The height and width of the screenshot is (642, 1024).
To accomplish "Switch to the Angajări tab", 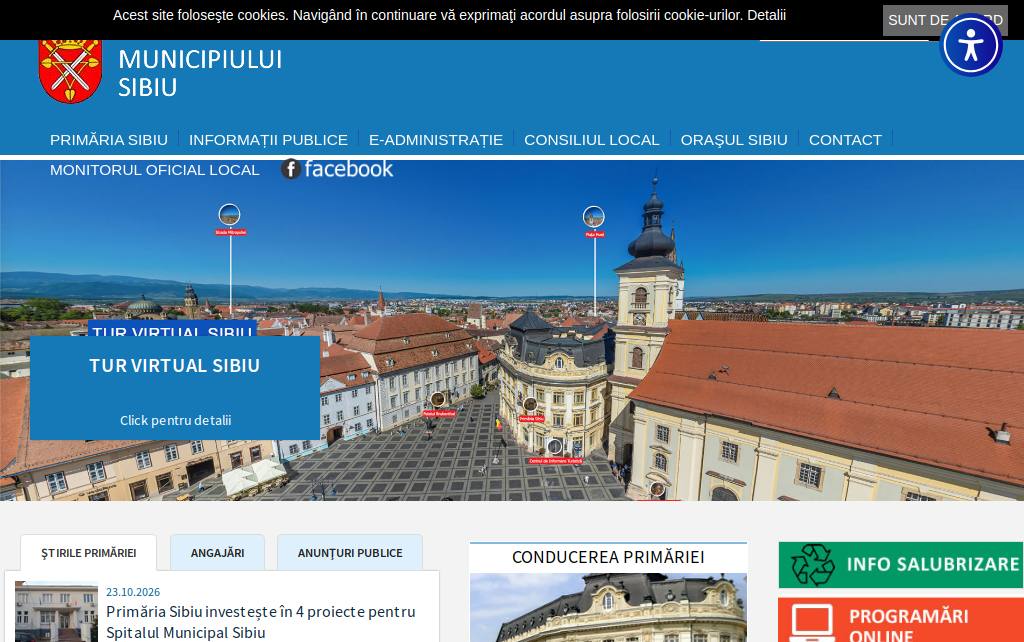I will [217, 553].
